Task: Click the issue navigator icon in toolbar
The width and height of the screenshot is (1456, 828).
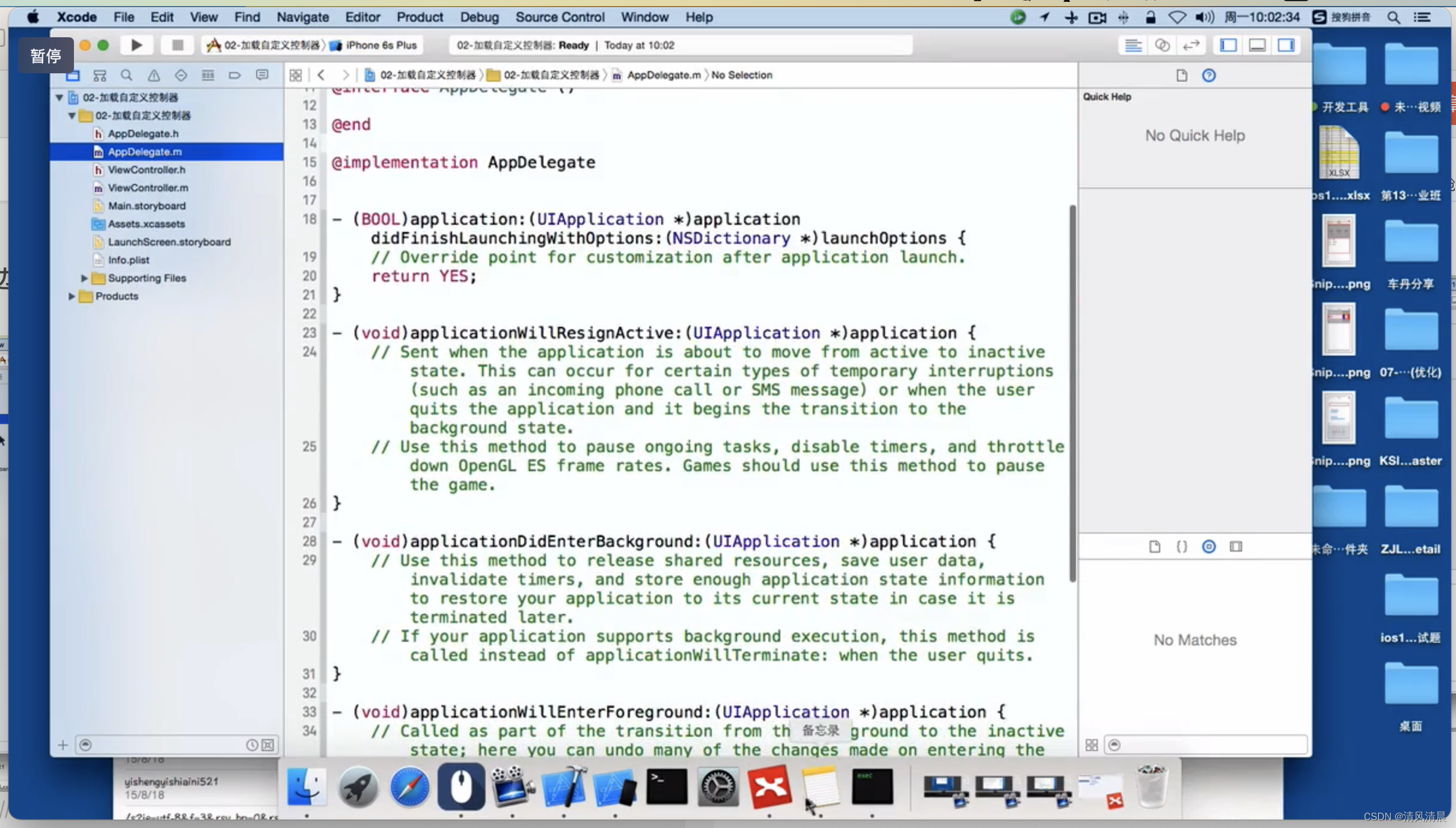Action: pos(153,75)
